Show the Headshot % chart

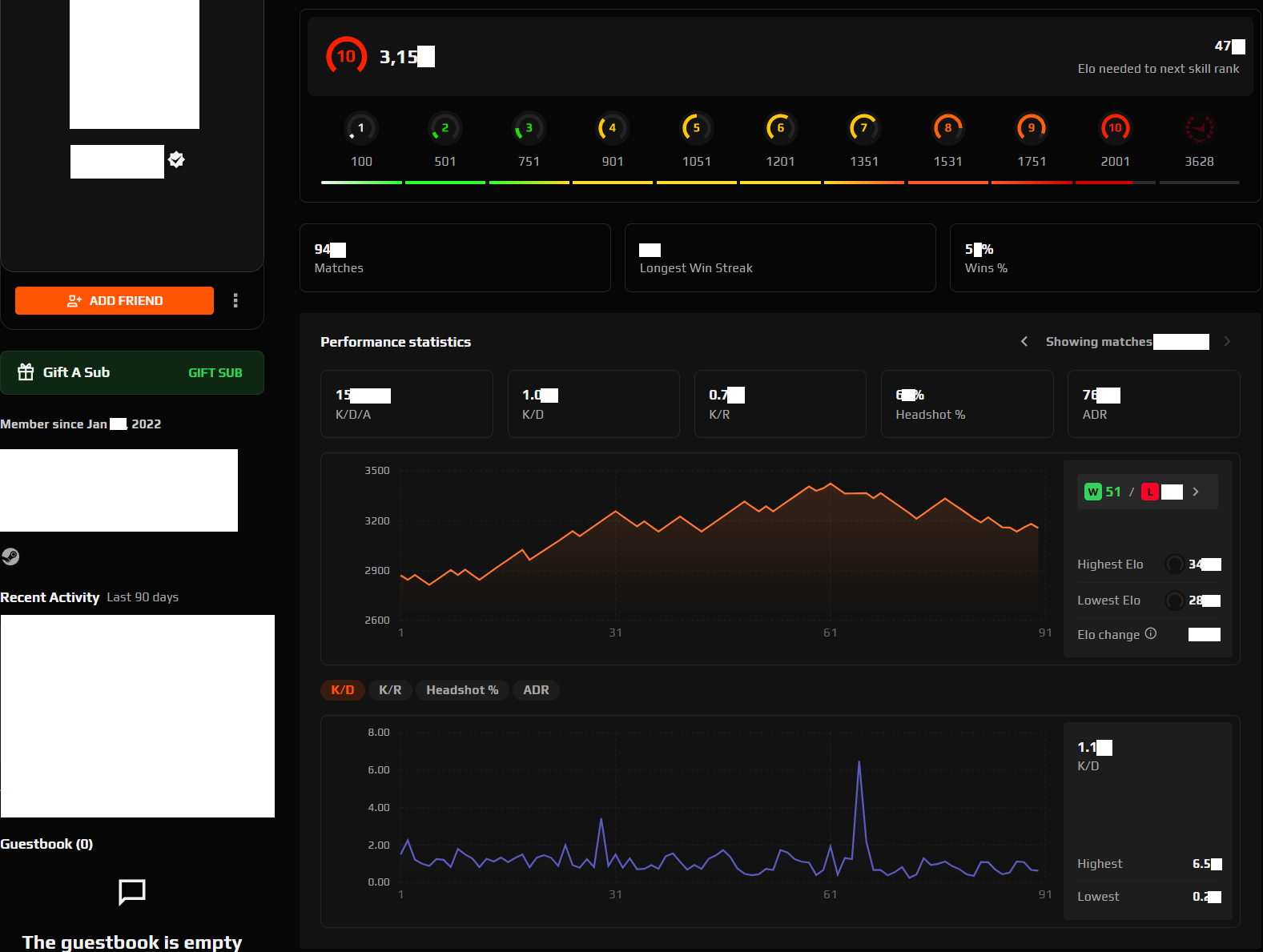pyautogui.click(x=462, y=690)
